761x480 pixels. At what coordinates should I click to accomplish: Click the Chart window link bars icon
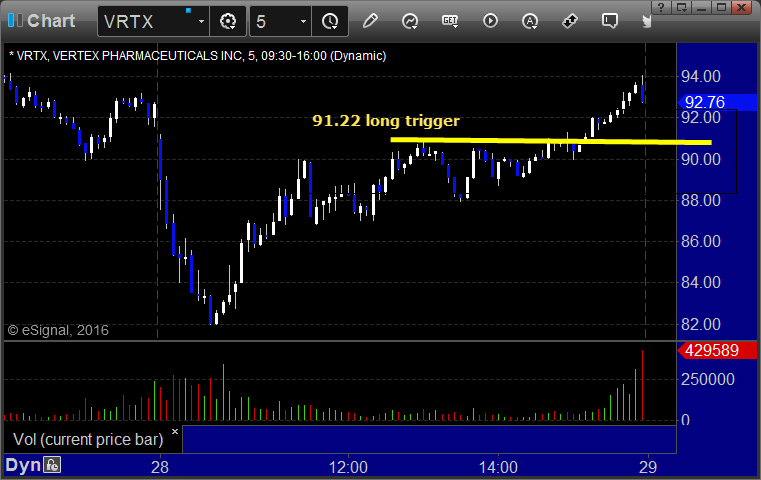tap(15, 20)
